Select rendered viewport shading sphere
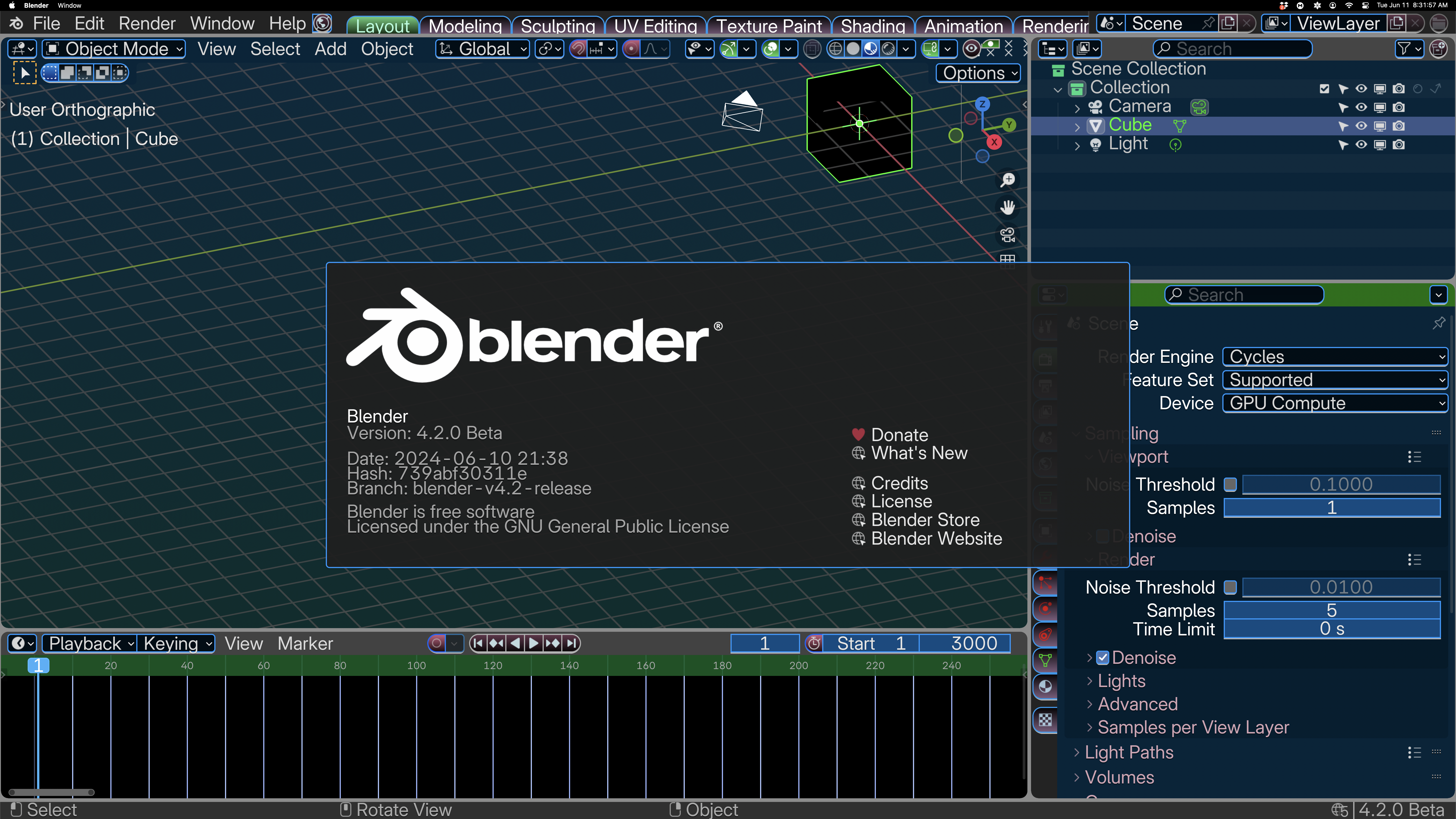 point(889,49)
